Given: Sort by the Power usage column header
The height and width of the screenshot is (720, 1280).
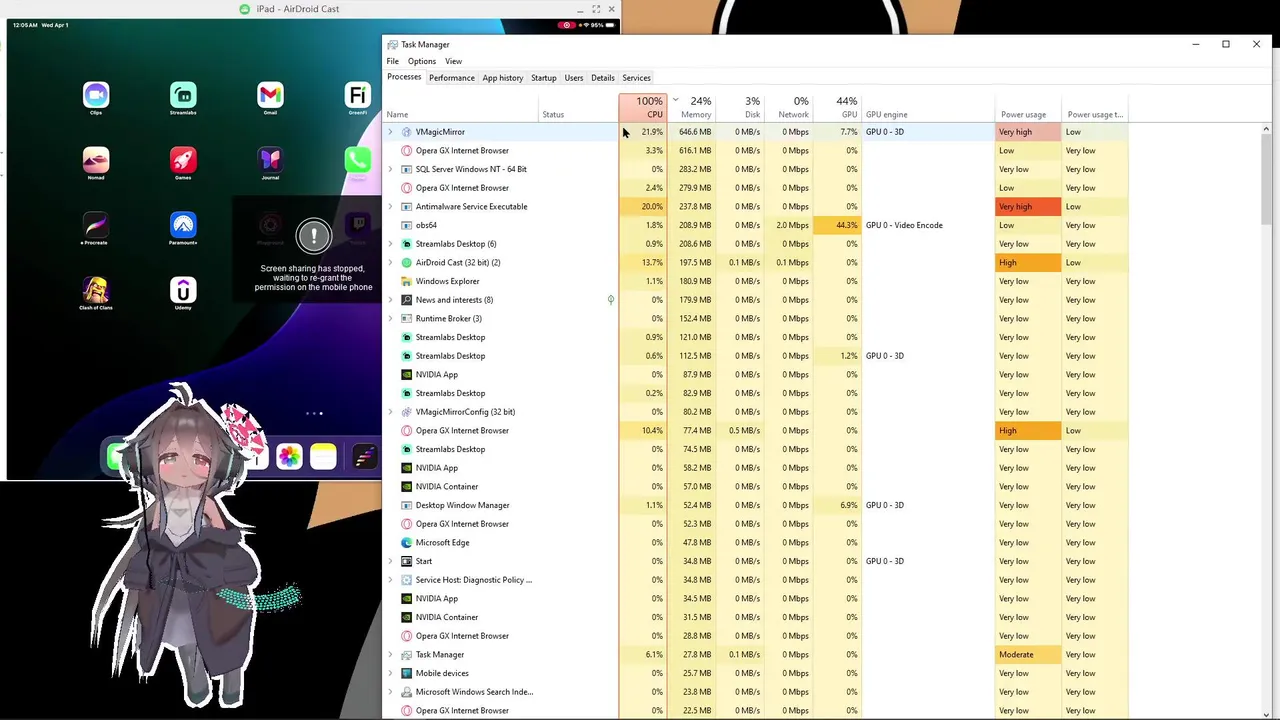Looking at the screenshot, I should click(1029, 107).
